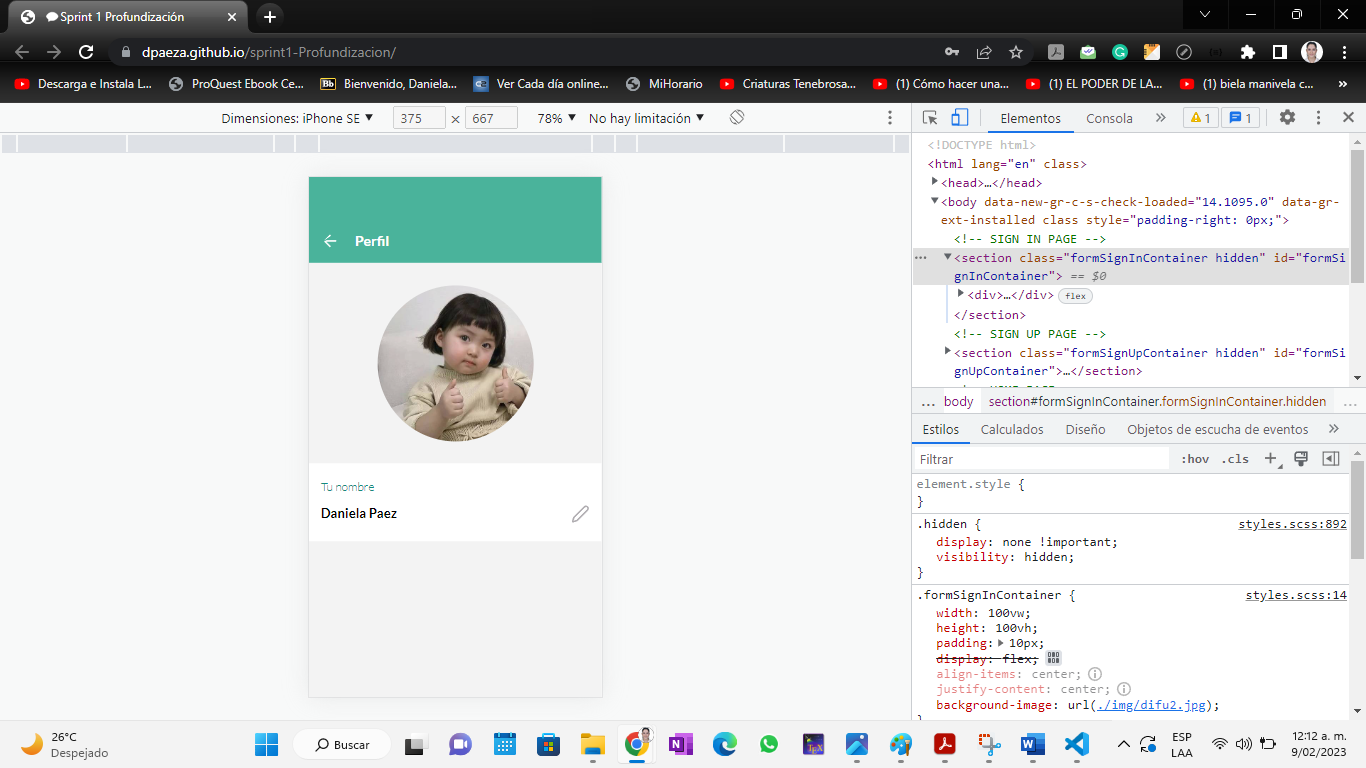Toggle :hov element state panel
Image resolution: width=1366 pixels, height=768 pixels.
(1195, 458)
